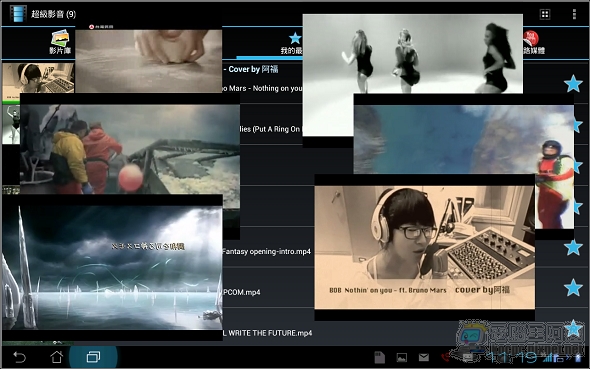Open picture notification icon in status bar

pos(402,358)
